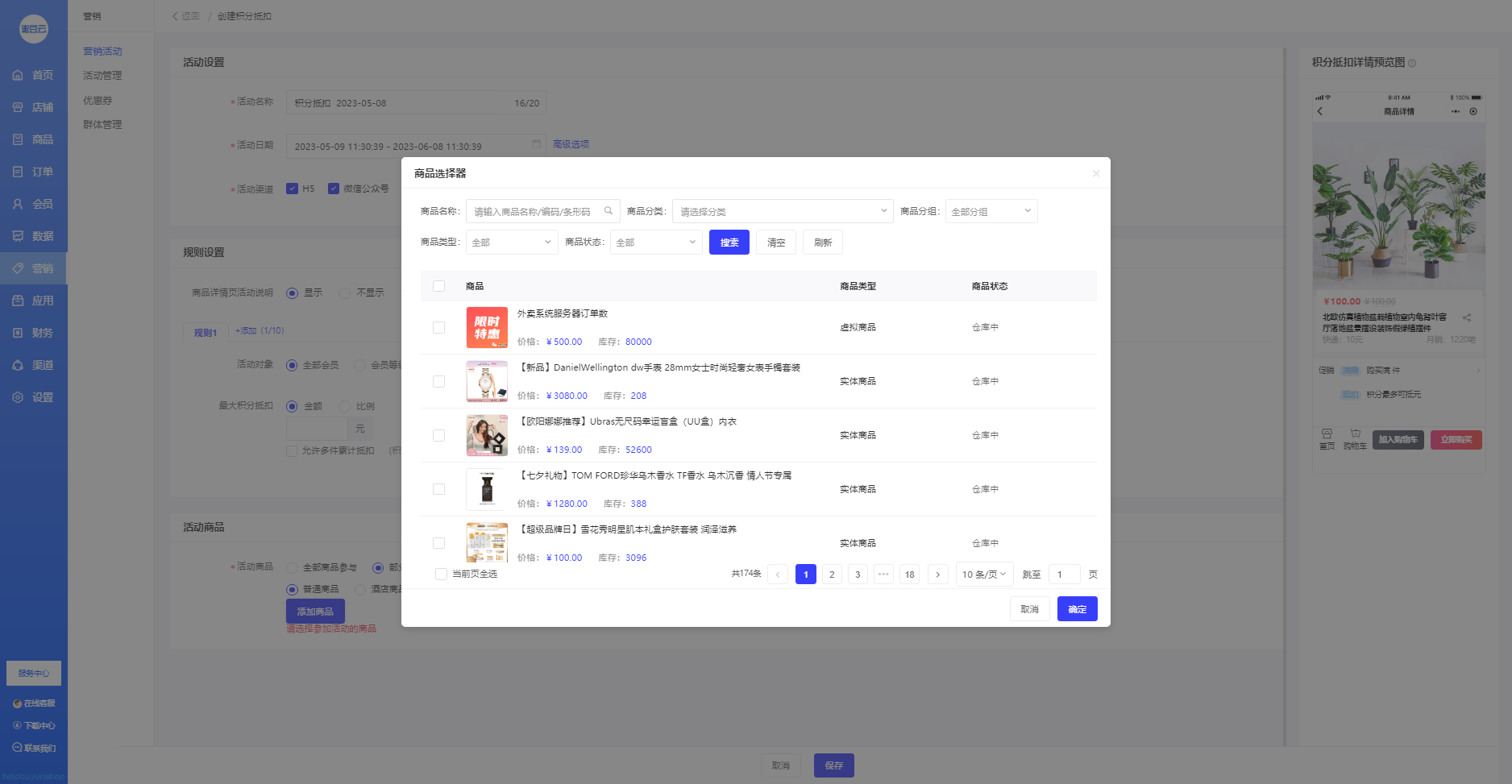Go to pagination page 2
The width and height of the screenshot is (1512, 784).
click(x=832, y=574)
